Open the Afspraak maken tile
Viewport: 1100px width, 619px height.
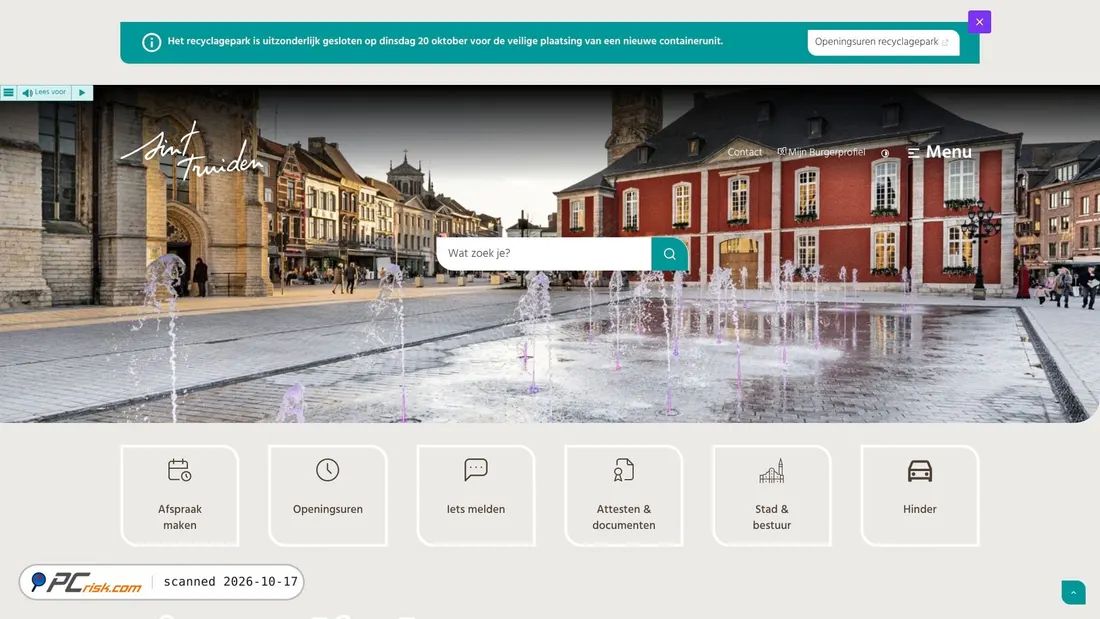(180, 495)
